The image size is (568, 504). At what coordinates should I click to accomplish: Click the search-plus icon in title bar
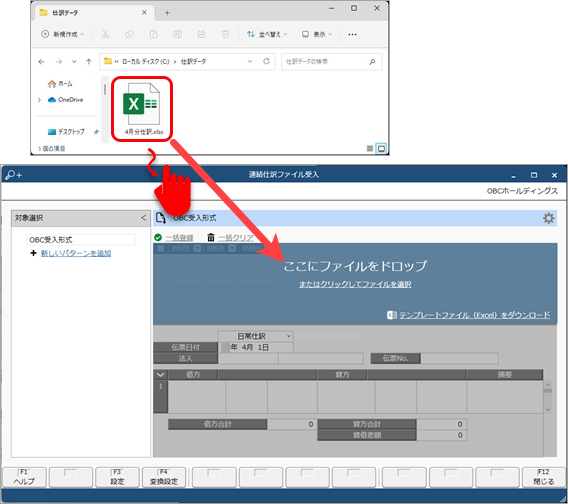tap(14, 175)
